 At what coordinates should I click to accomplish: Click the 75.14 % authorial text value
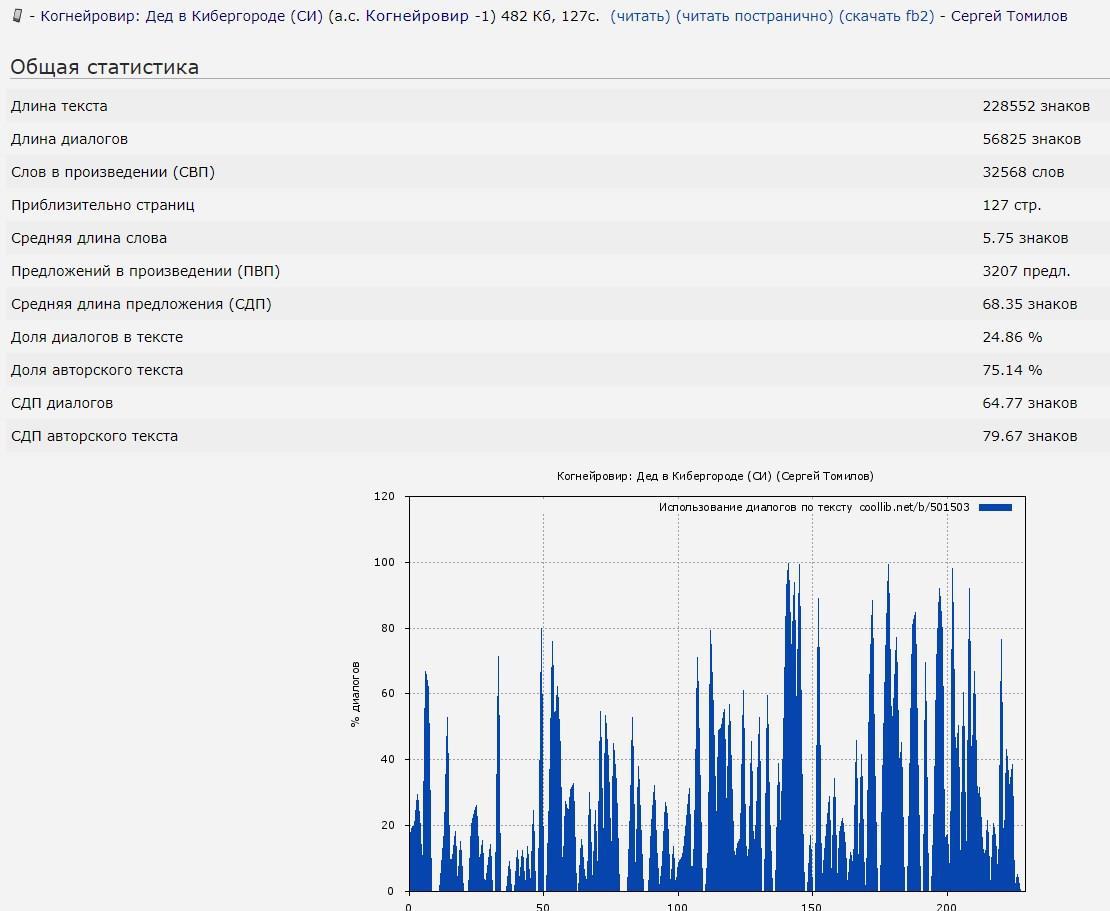coord(1012,370)
